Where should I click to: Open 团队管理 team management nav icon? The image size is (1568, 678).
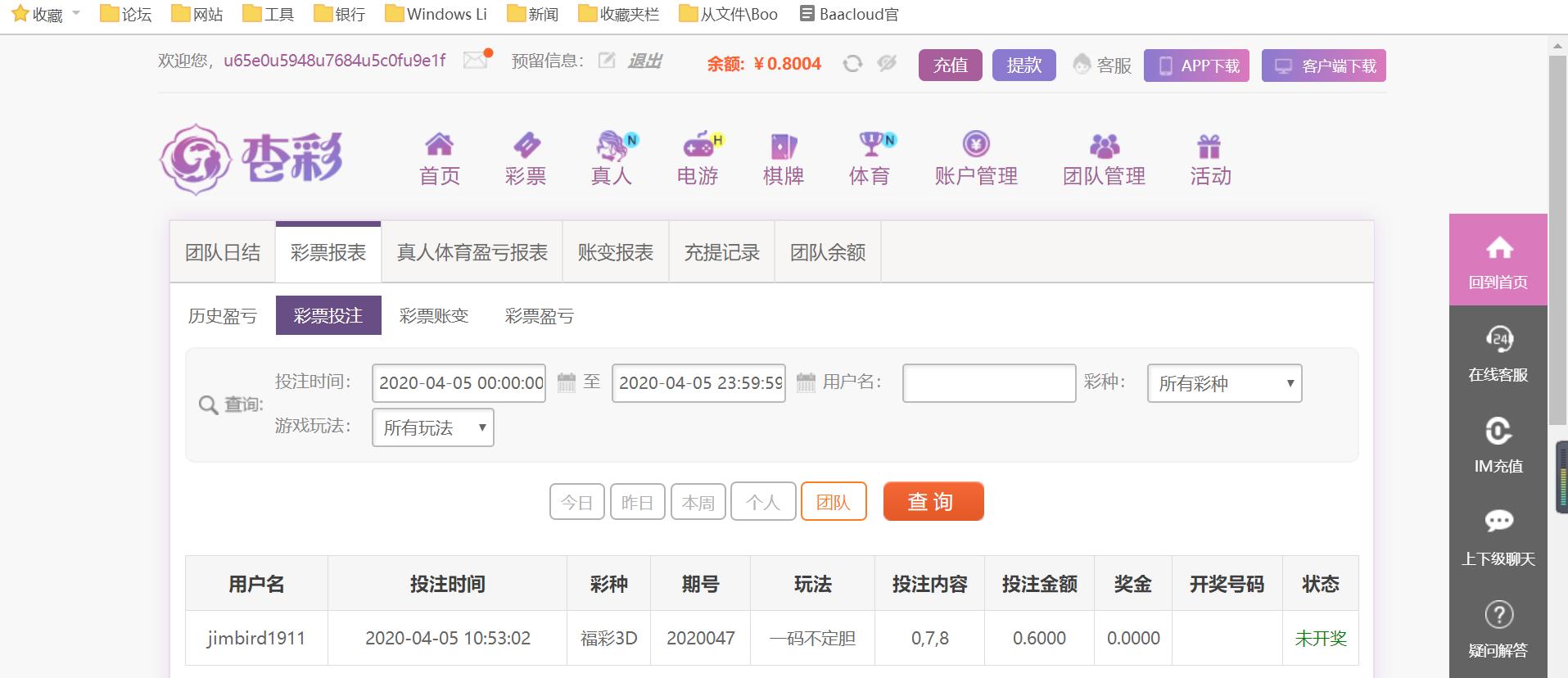pos(1105,146)
